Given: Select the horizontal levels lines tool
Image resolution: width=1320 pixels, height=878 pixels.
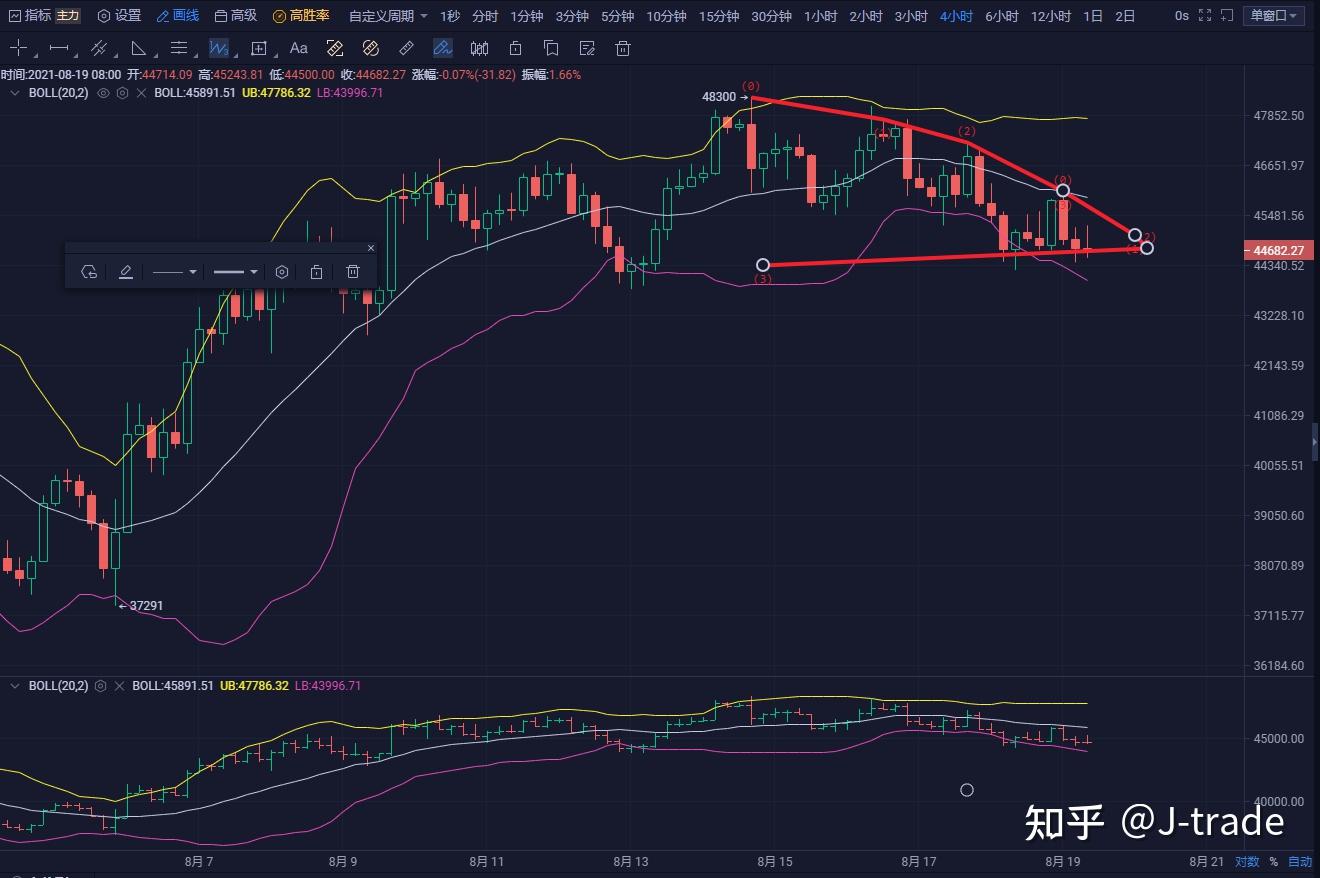Looking at the screenshot, I should pyautogui.click(x=179, y=48).
